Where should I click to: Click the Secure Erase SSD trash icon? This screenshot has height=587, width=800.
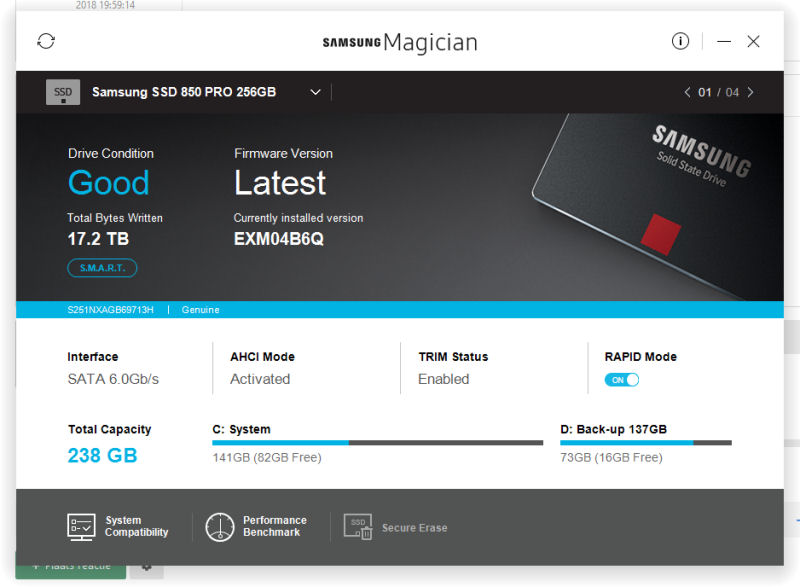[358, 527]
